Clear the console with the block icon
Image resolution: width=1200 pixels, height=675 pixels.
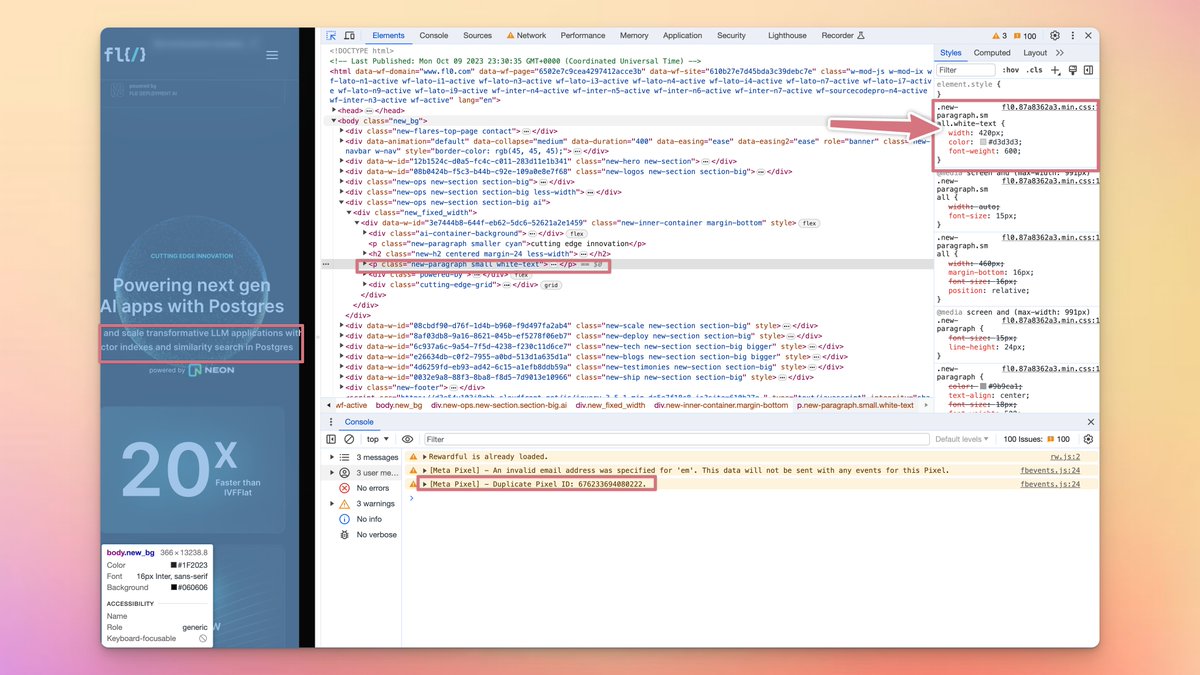(349, 439)
